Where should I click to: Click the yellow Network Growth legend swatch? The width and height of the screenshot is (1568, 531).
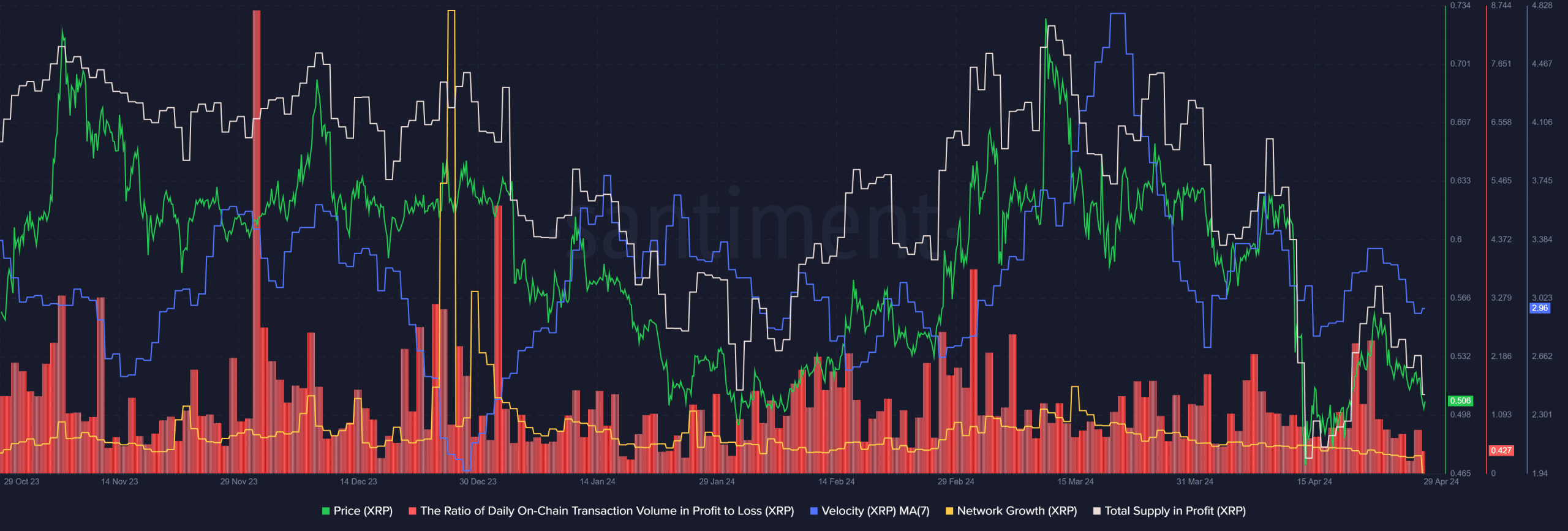point(949,511)
